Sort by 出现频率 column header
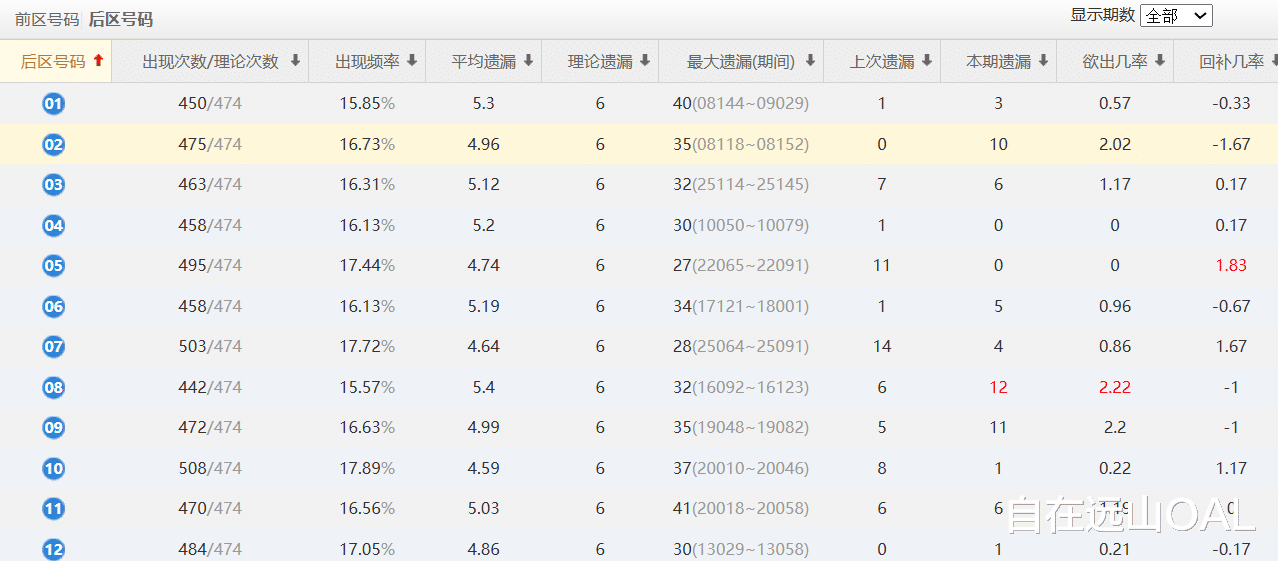 coord(367,61)
